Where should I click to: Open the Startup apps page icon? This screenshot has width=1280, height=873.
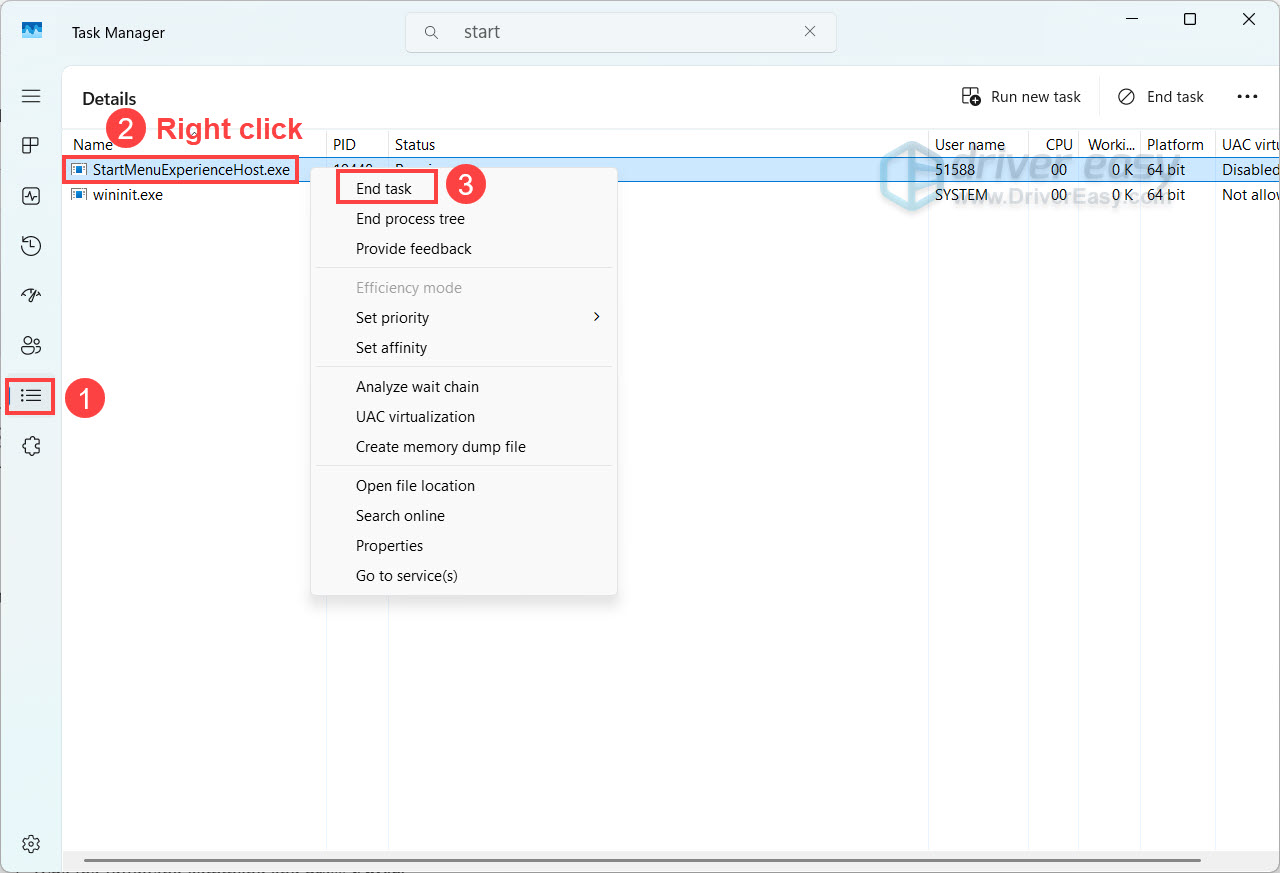tap(31, 296)
